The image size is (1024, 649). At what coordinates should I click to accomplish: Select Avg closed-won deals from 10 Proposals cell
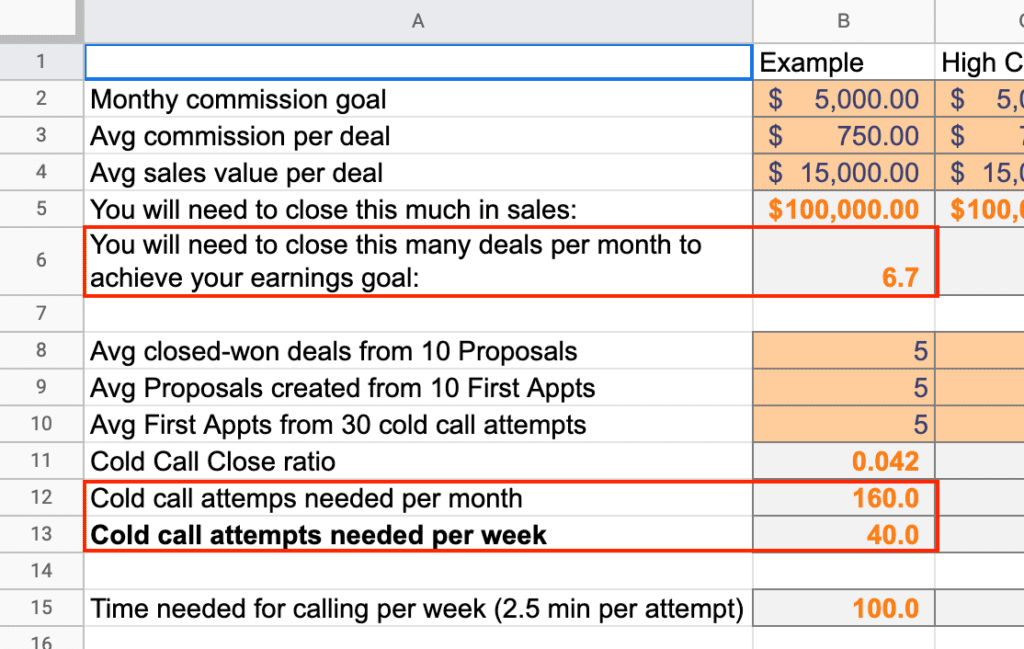click(418, 351)
